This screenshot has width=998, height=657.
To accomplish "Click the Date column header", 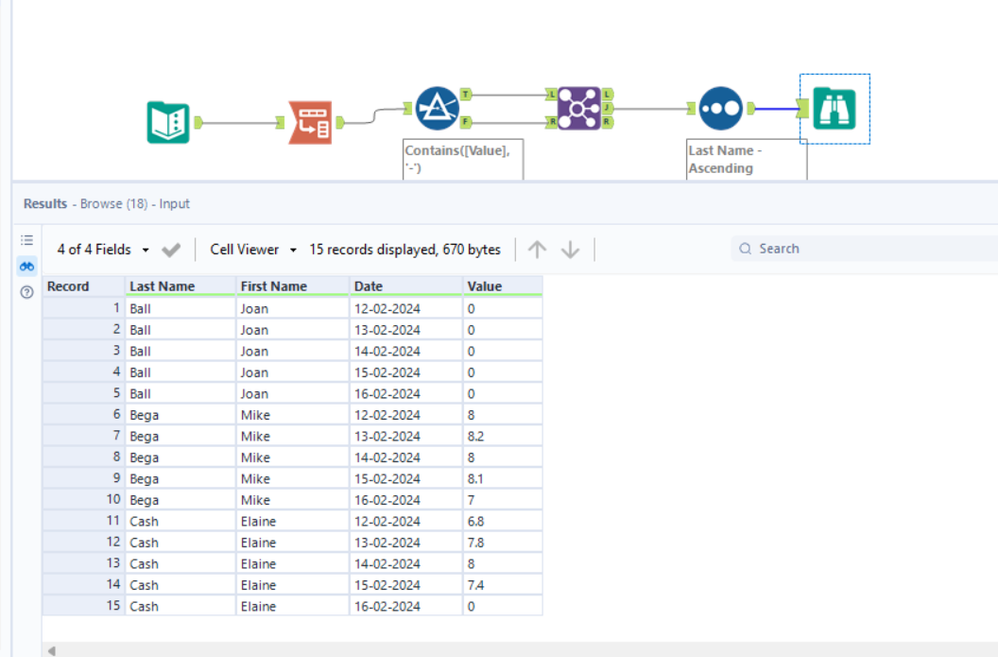I will click(x=406, y=286).
